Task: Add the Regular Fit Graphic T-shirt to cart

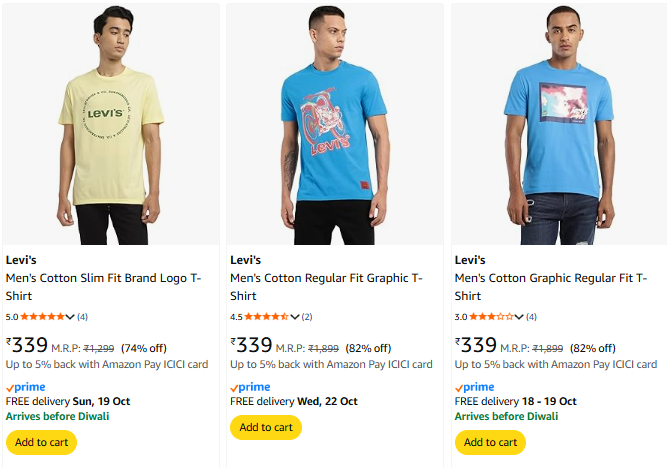Action: click(x=266, y=427)
